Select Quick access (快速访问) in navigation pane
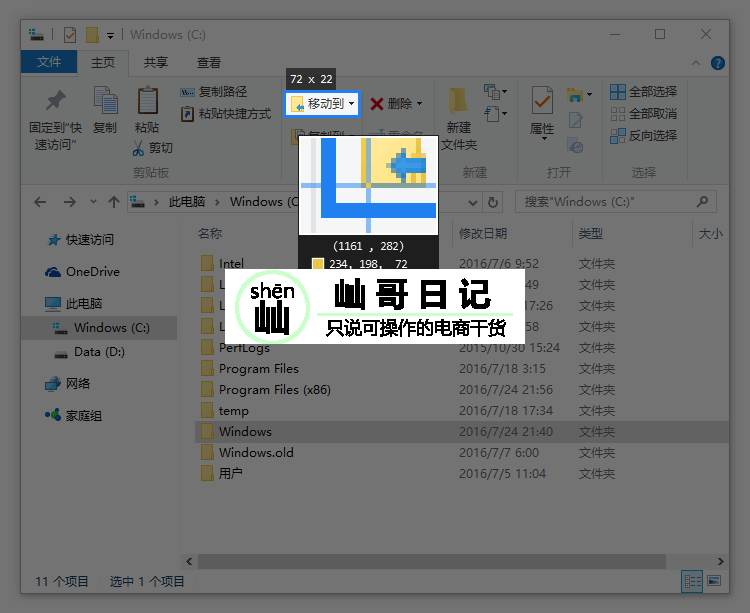The height and width of the screenshot is (613, 750). pyautogui.click(x=81, y=240)
